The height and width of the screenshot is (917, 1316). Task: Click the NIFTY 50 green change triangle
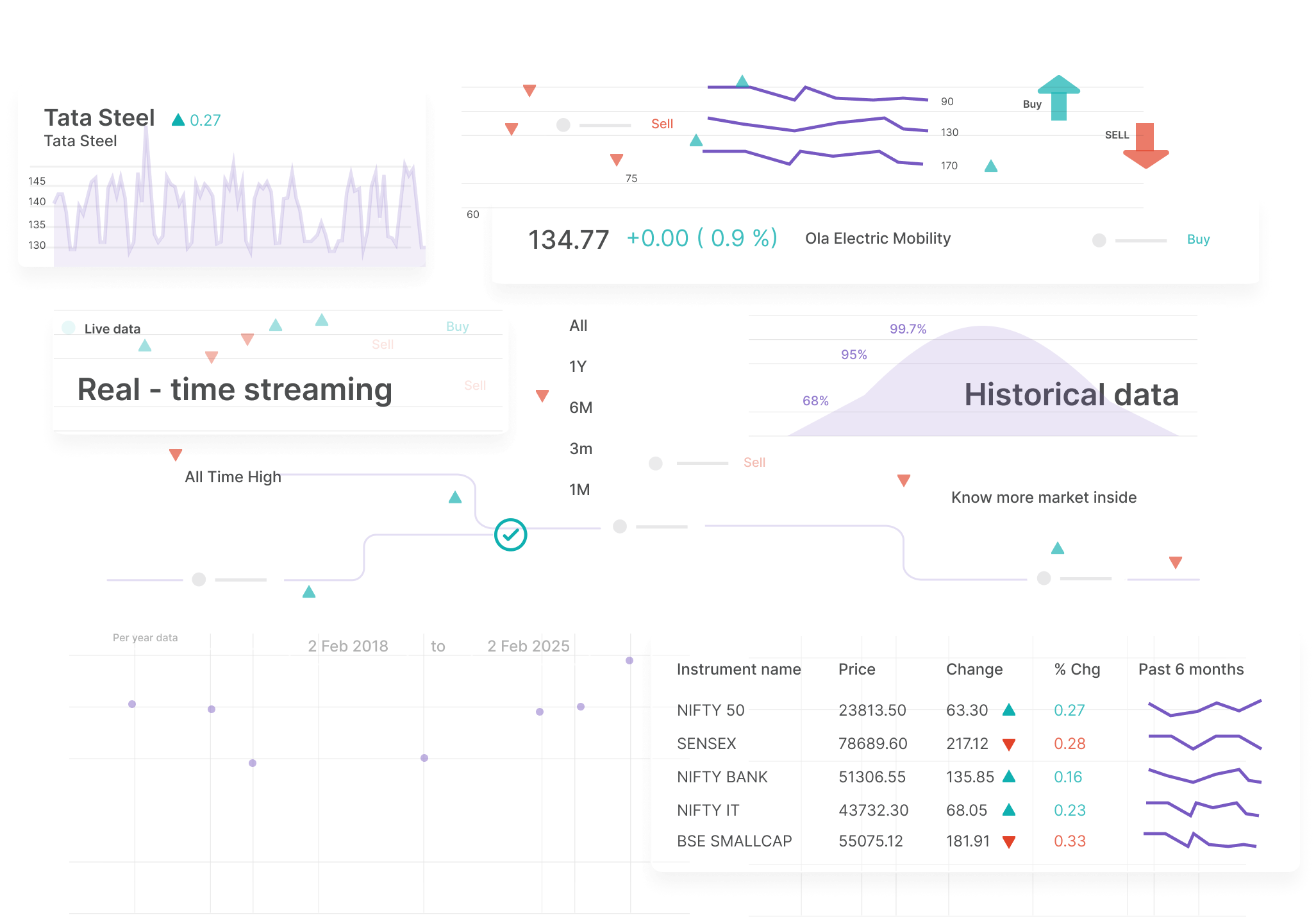click(1008, 709)
